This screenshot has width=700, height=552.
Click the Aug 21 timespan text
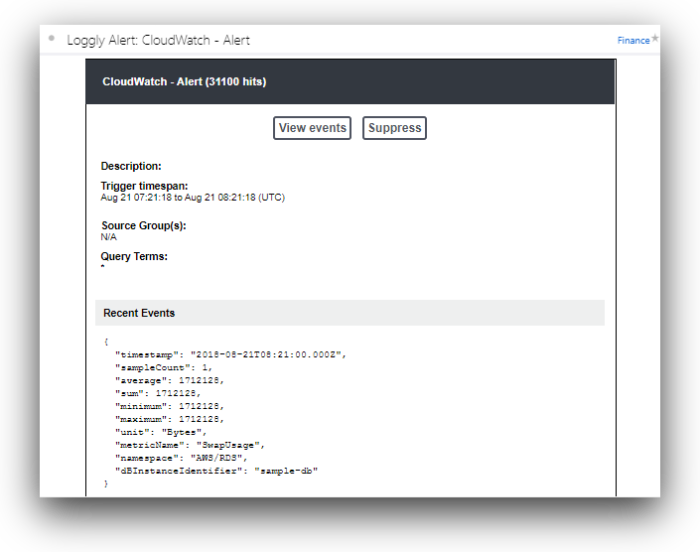click(x=192, y=198)
